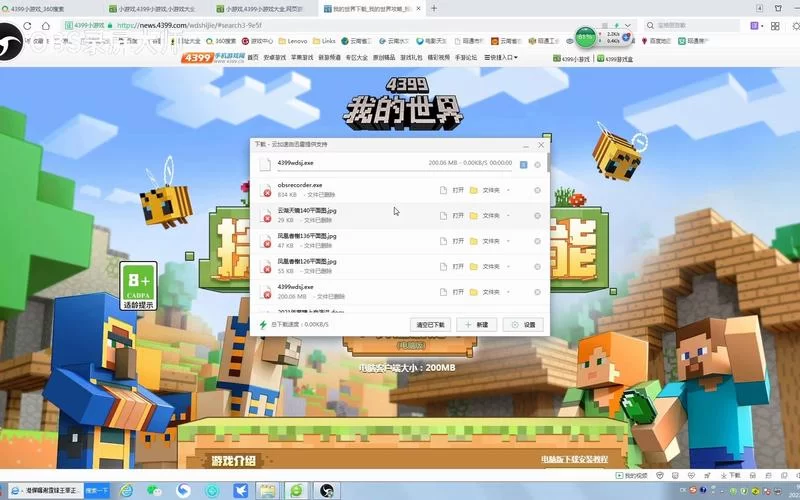This screenshot has height=500, width=800.
Task: Open folder for 凤凰香榭136平面图.jpg
Action: click(x=485, y=241)
